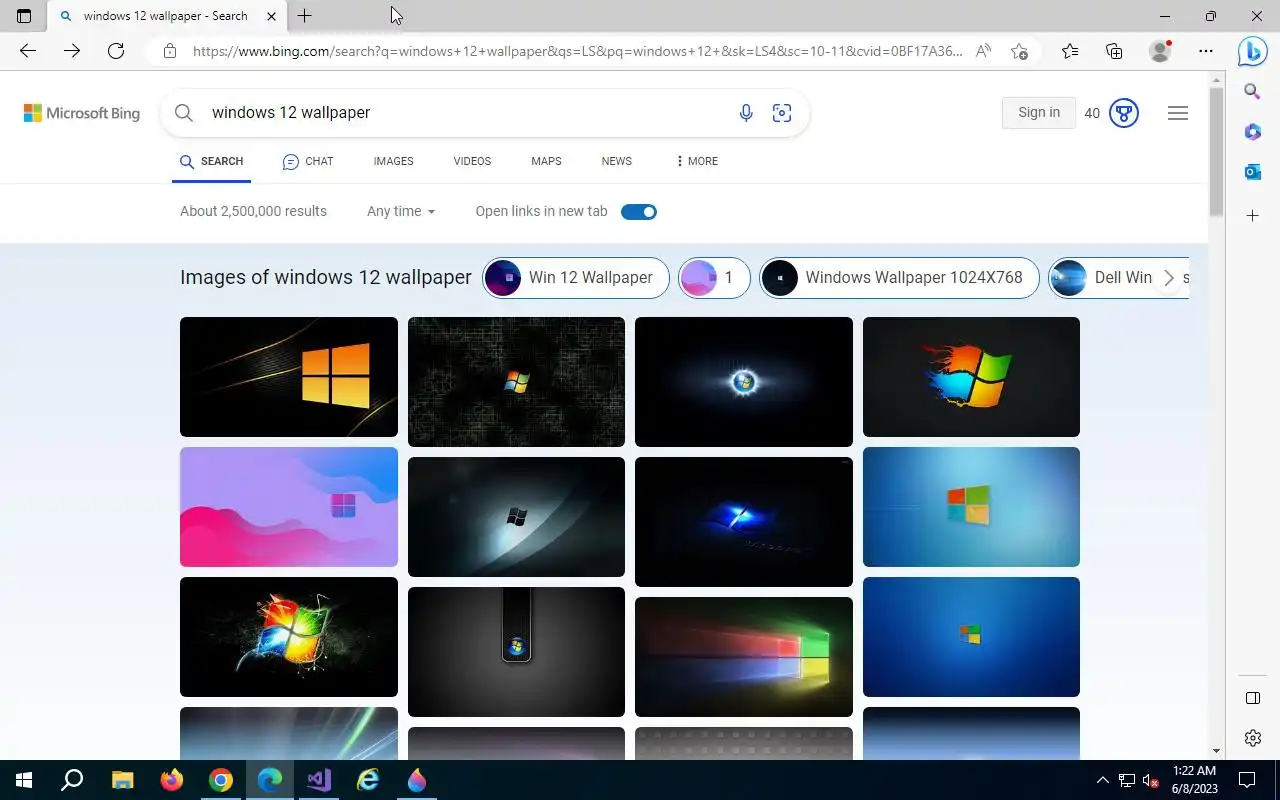Click the search magnifier in Bing search box

click(184, 113)
